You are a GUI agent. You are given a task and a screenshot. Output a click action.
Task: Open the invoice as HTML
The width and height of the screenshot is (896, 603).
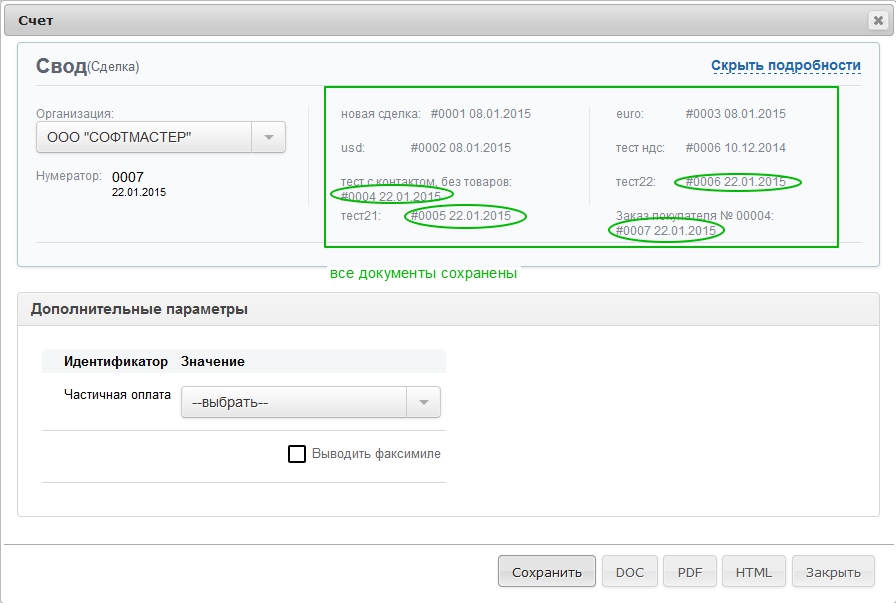753,572
